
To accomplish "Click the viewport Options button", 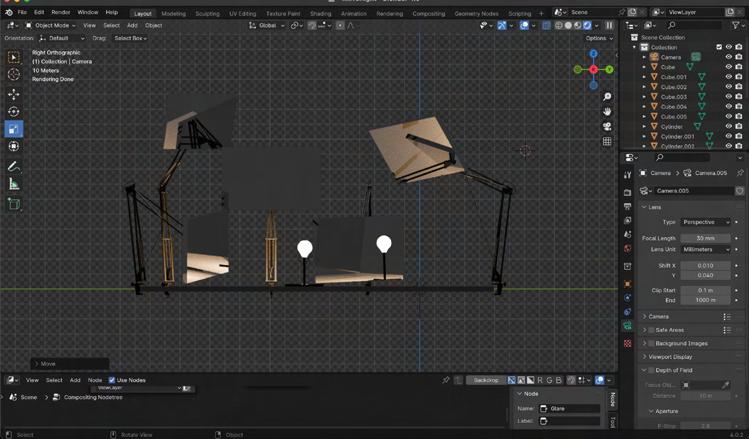I will 598,38.
